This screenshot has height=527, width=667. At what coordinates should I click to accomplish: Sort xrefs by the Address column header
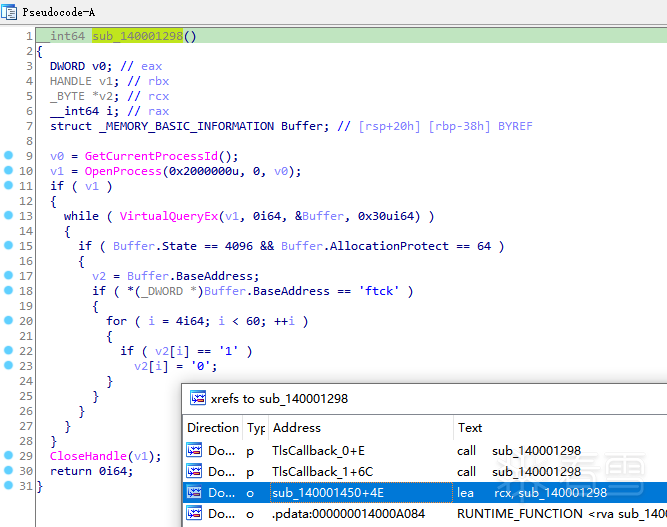(361, 427)
